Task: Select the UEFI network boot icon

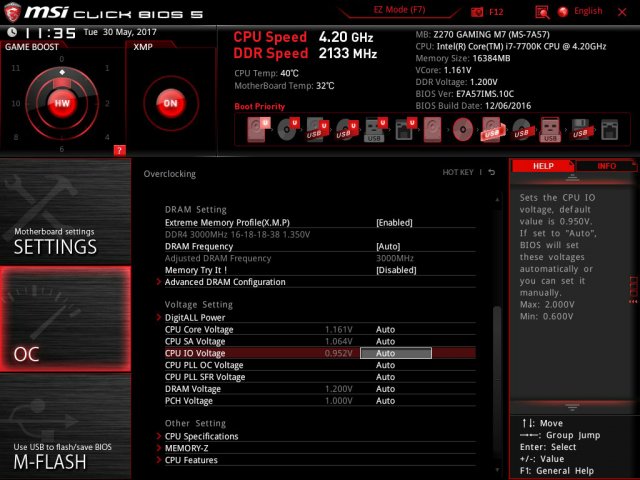Action: pyautogui.click(x=405, y=129)
